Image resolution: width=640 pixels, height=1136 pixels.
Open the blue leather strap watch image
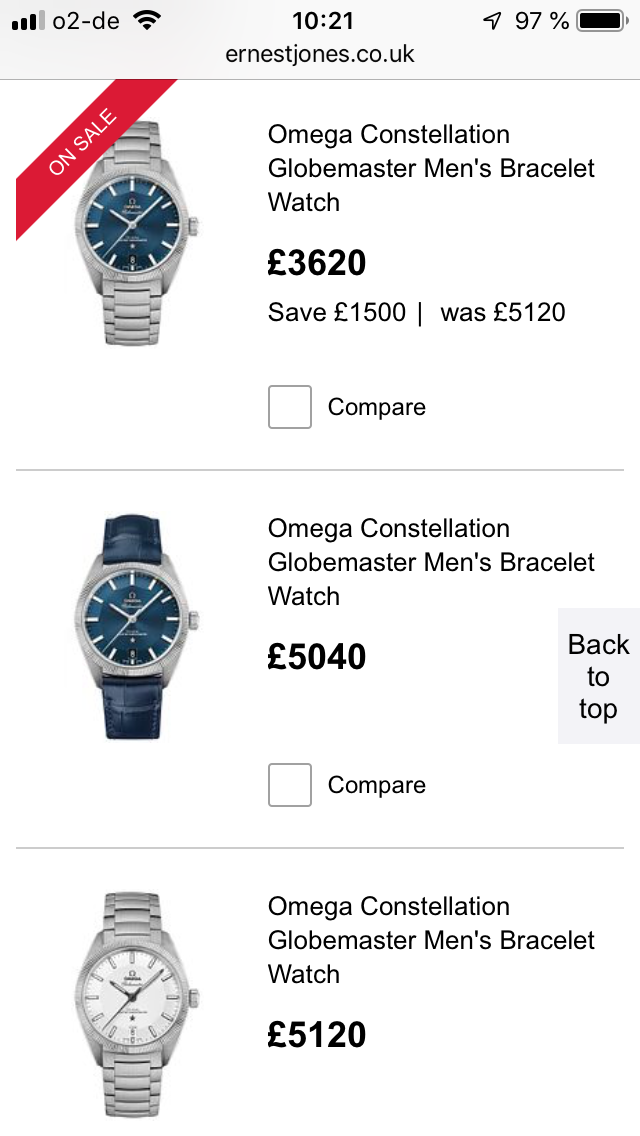pos(133,627)
